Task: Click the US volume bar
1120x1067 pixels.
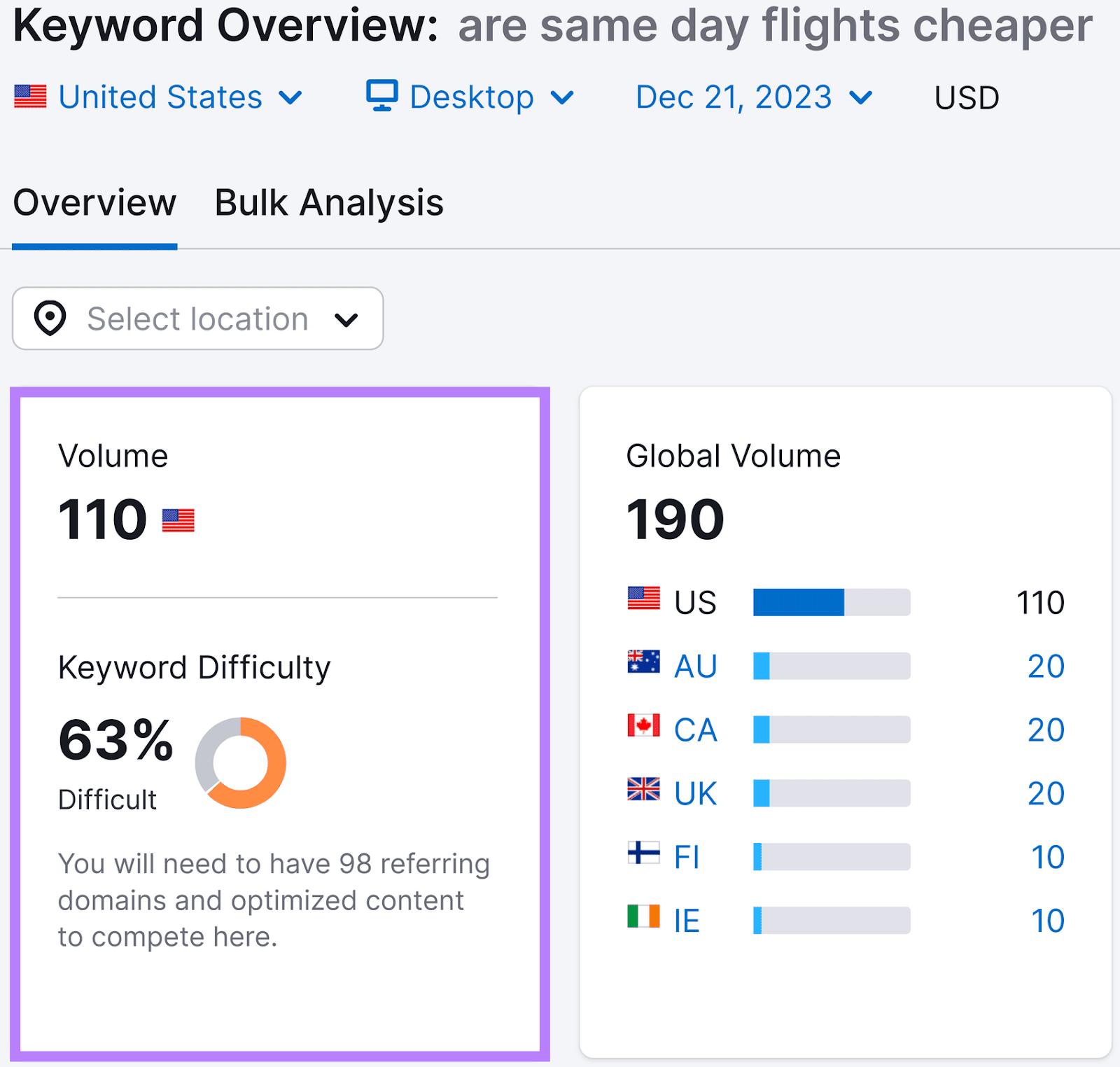Action: pyautogui.click(x=832, y=602)
